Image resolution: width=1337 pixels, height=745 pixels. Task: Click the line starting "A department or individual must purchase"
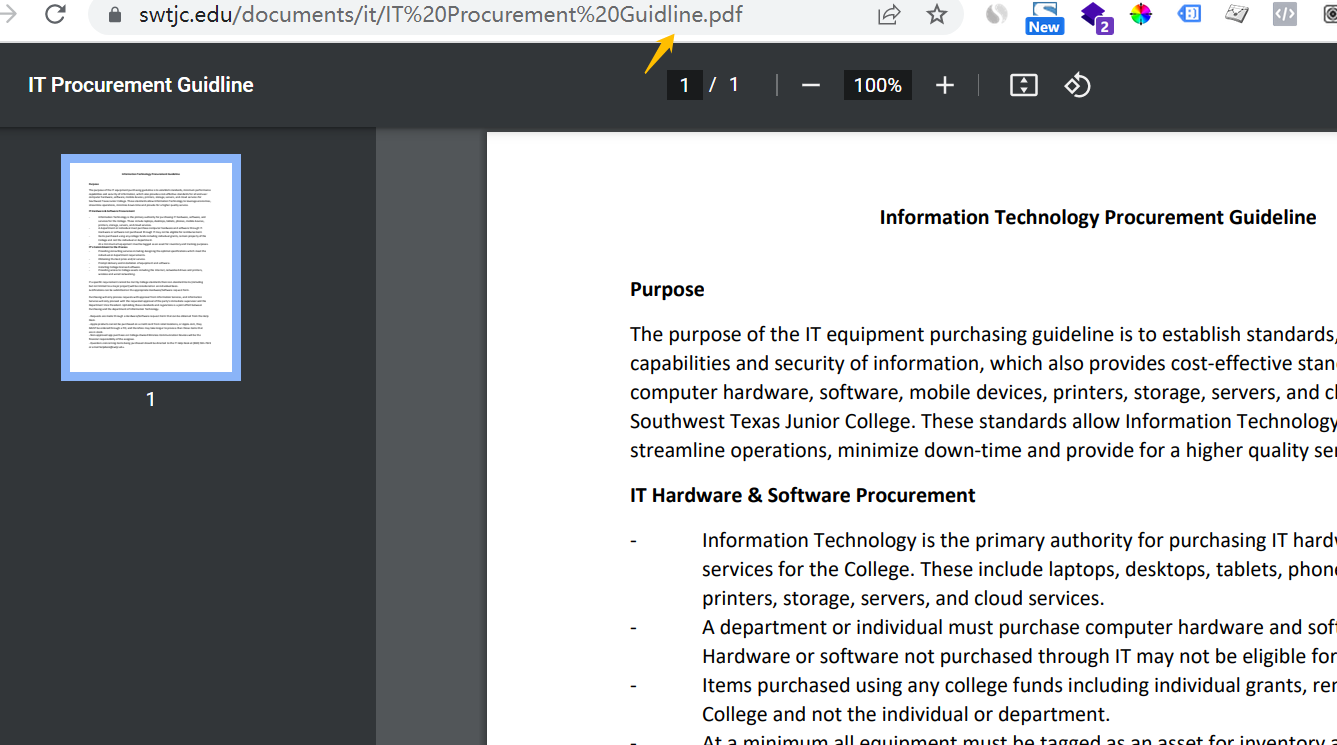1019,627
